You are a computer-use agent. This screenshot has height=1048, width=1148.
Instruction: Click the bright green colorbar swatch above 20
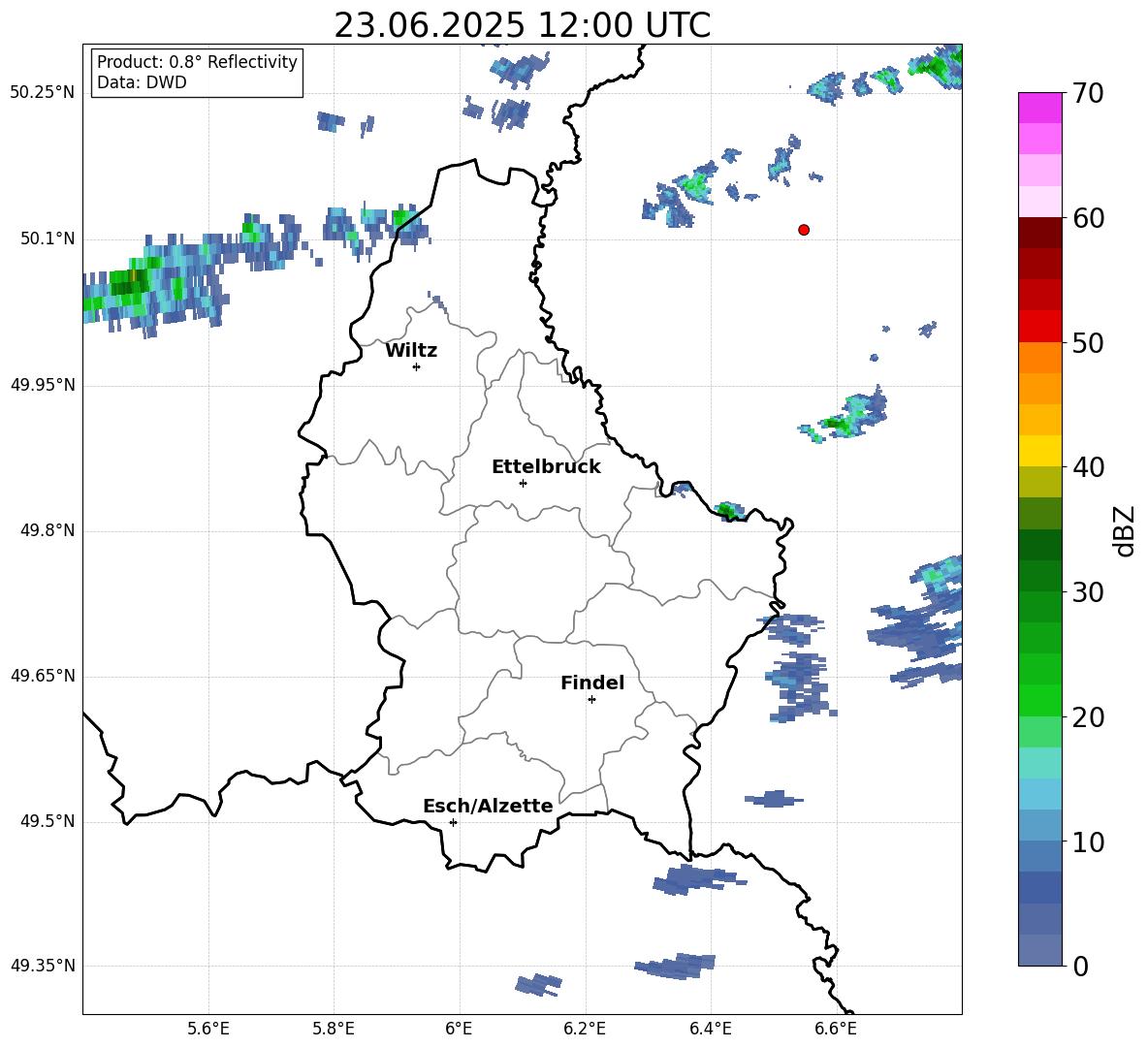1040,701
